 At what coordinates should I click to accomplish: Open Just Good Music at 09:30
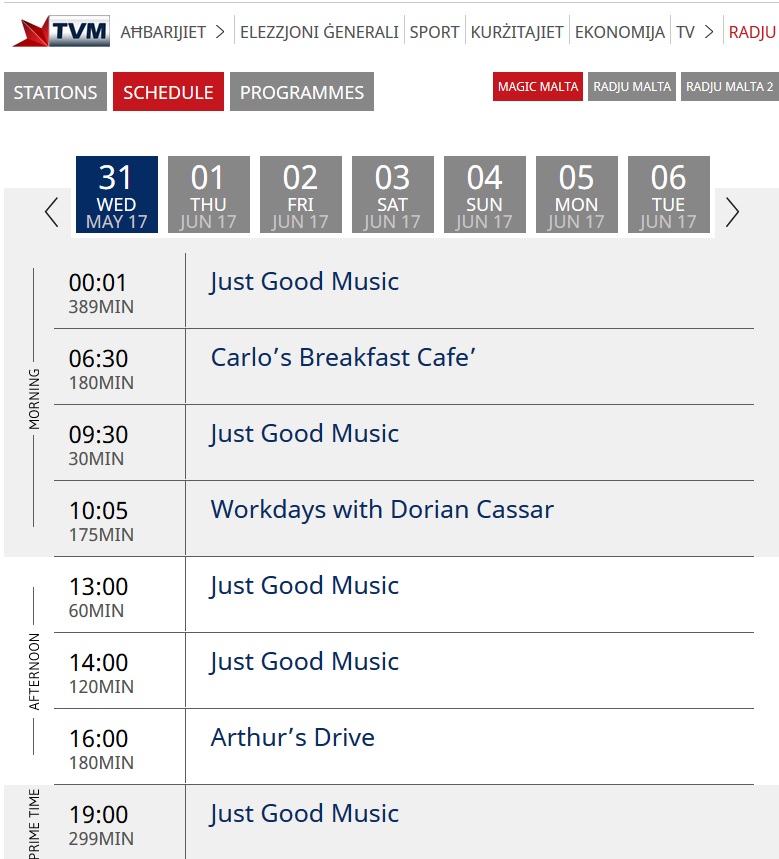click(305, 434)
